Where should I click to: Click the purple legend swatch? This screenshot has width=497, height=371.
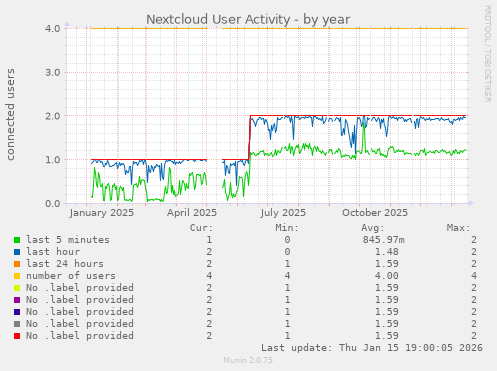[17, 300]
